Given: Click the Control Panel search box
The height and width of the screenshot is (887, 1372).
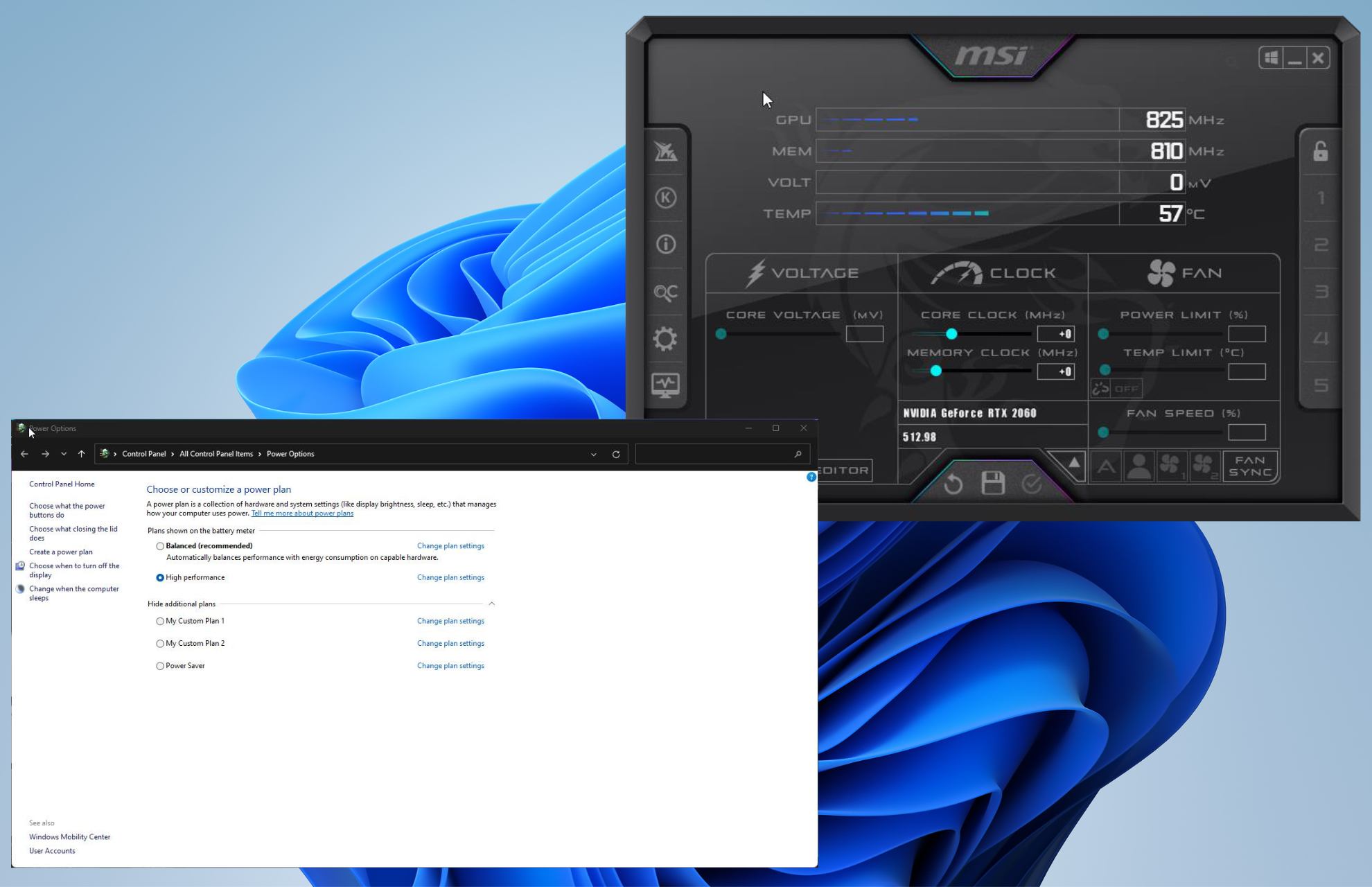Looking at the screenshot, I should [721, 454].
